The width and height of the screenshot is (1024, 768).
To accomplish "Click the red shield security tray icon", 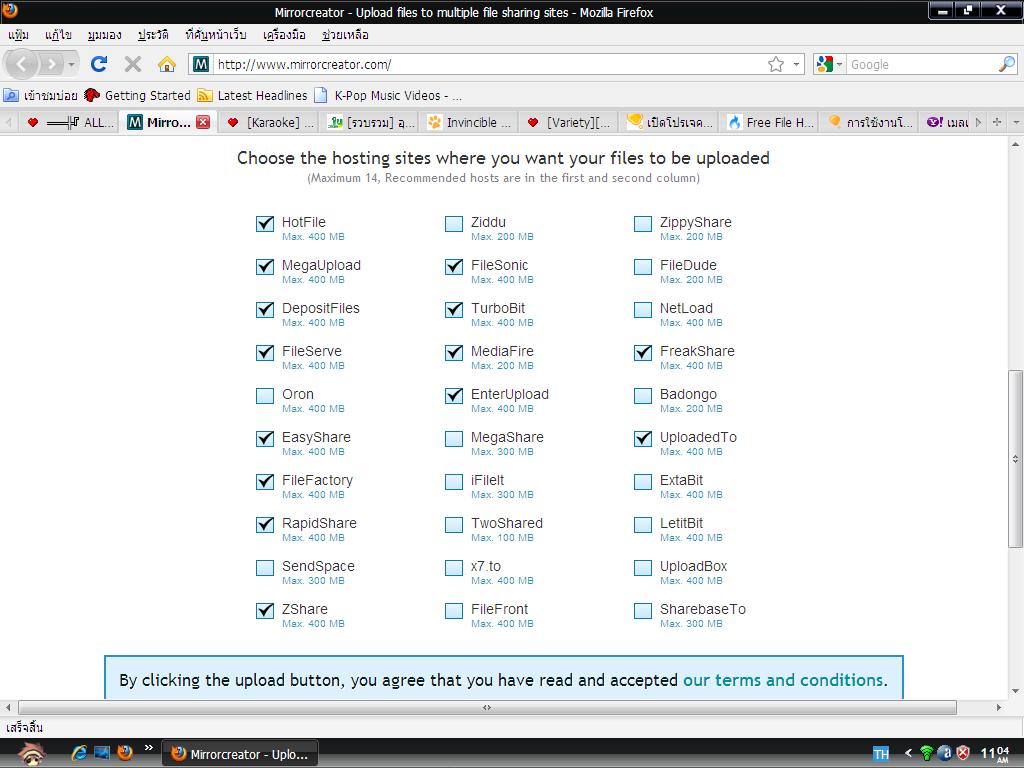I will pos(963,754).
